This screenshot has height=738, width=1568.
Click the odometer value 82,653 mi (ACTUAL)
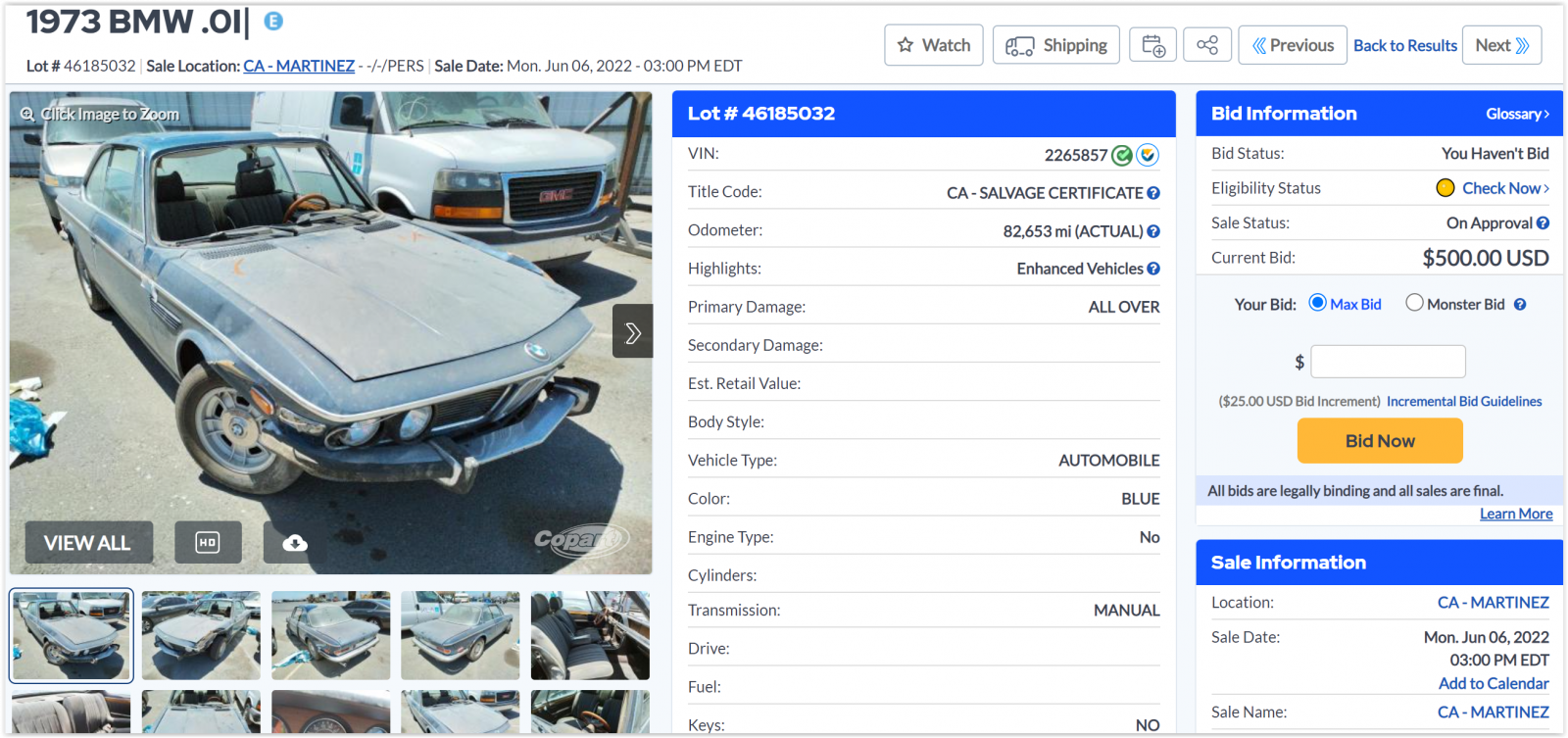[1073, 231]
